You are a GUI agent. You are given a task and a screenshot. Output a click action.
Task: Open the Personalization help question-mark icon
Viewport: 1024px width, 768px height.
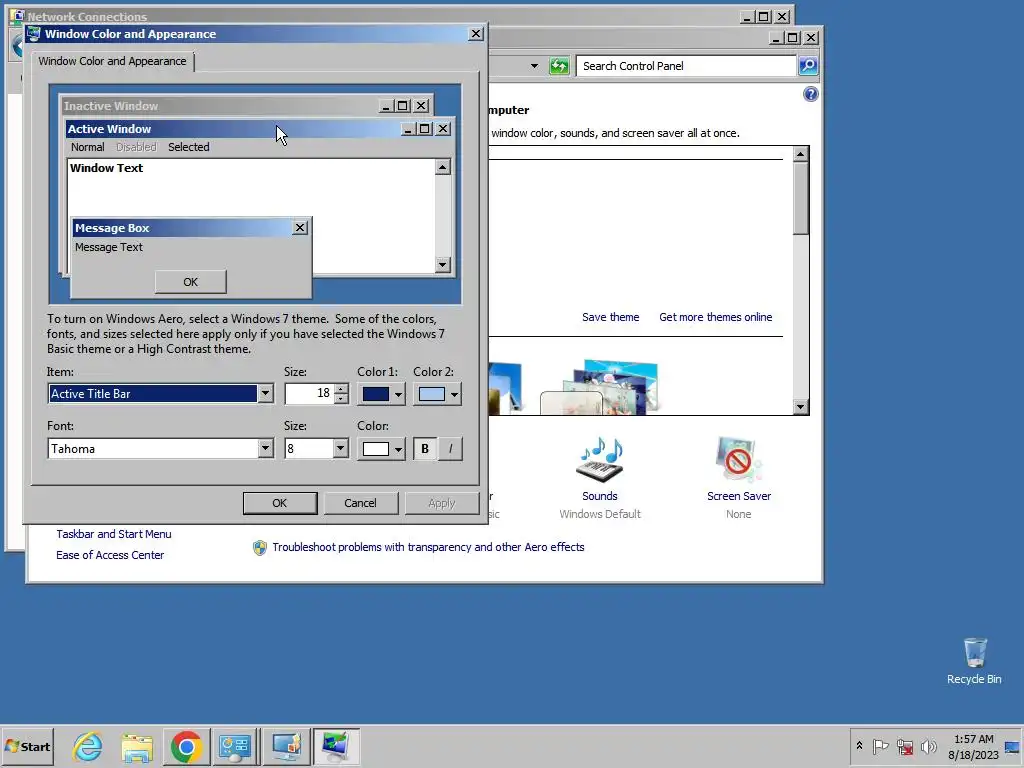[810, 94]
